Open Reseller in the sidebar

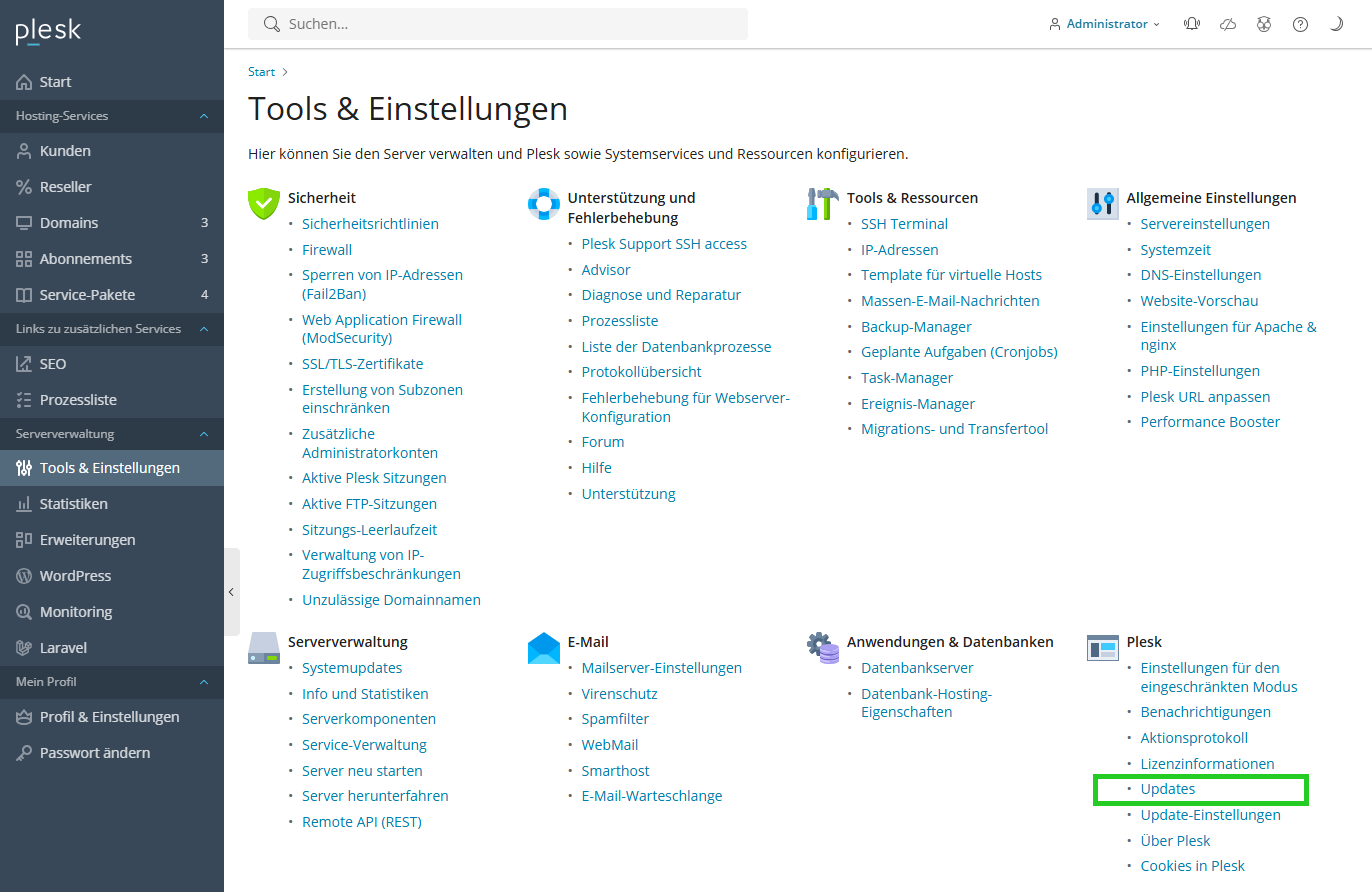pos(112,187)
